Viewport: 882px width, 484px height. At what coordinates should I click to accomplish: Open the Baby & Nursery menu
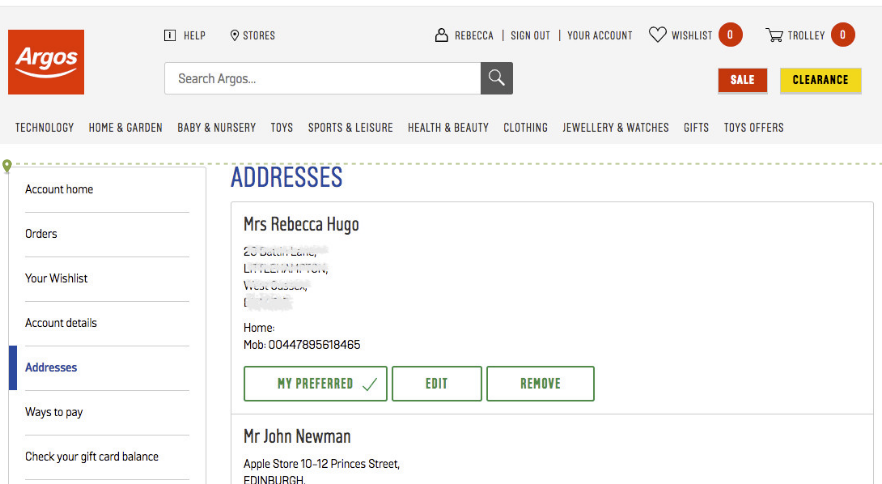(x=217, y=128)
